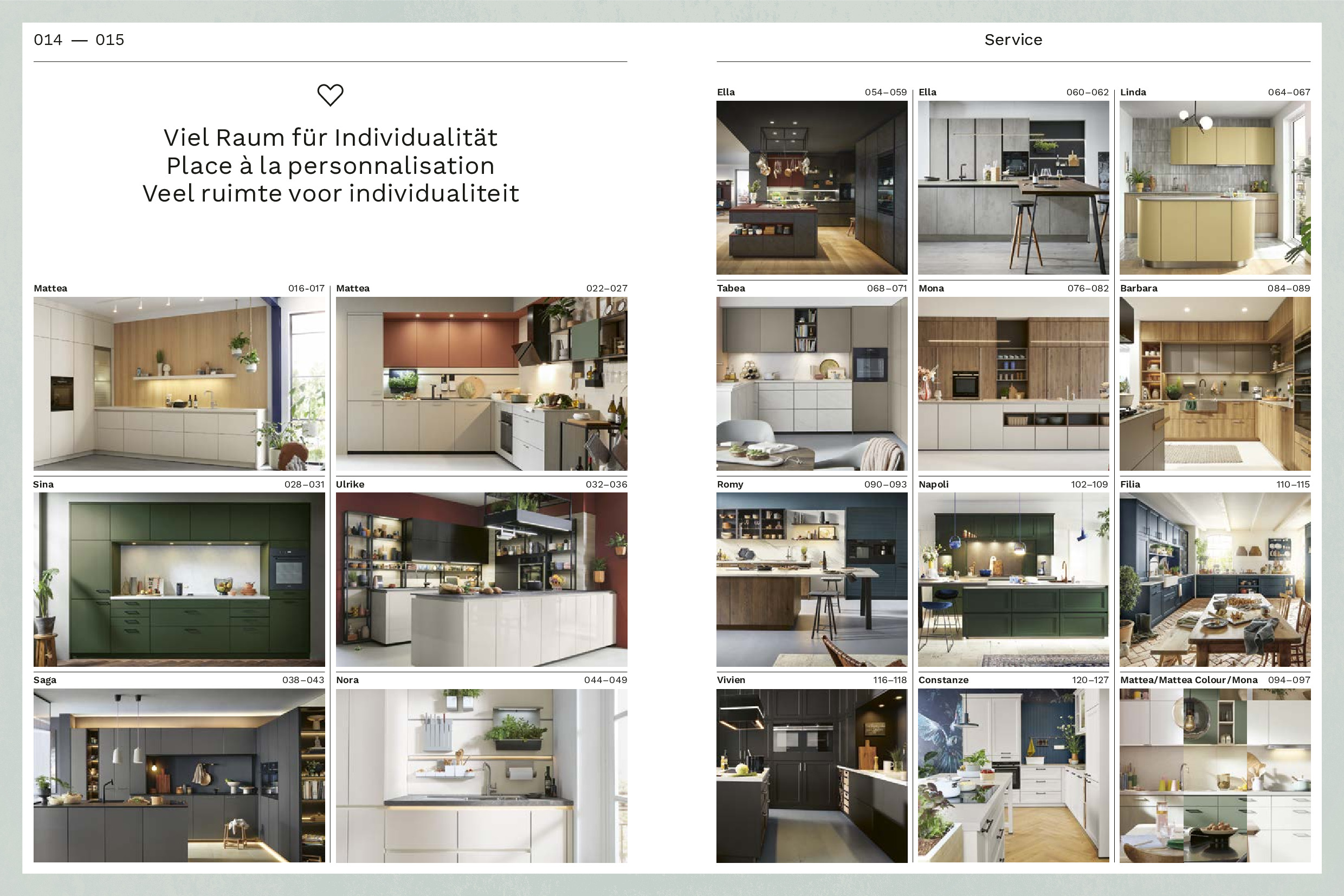Image resolution: width=1344 pixels, height=896 pixels.
Task: Open the Ulrike kitchen thumbnail
Action: [x=481, y=580]
